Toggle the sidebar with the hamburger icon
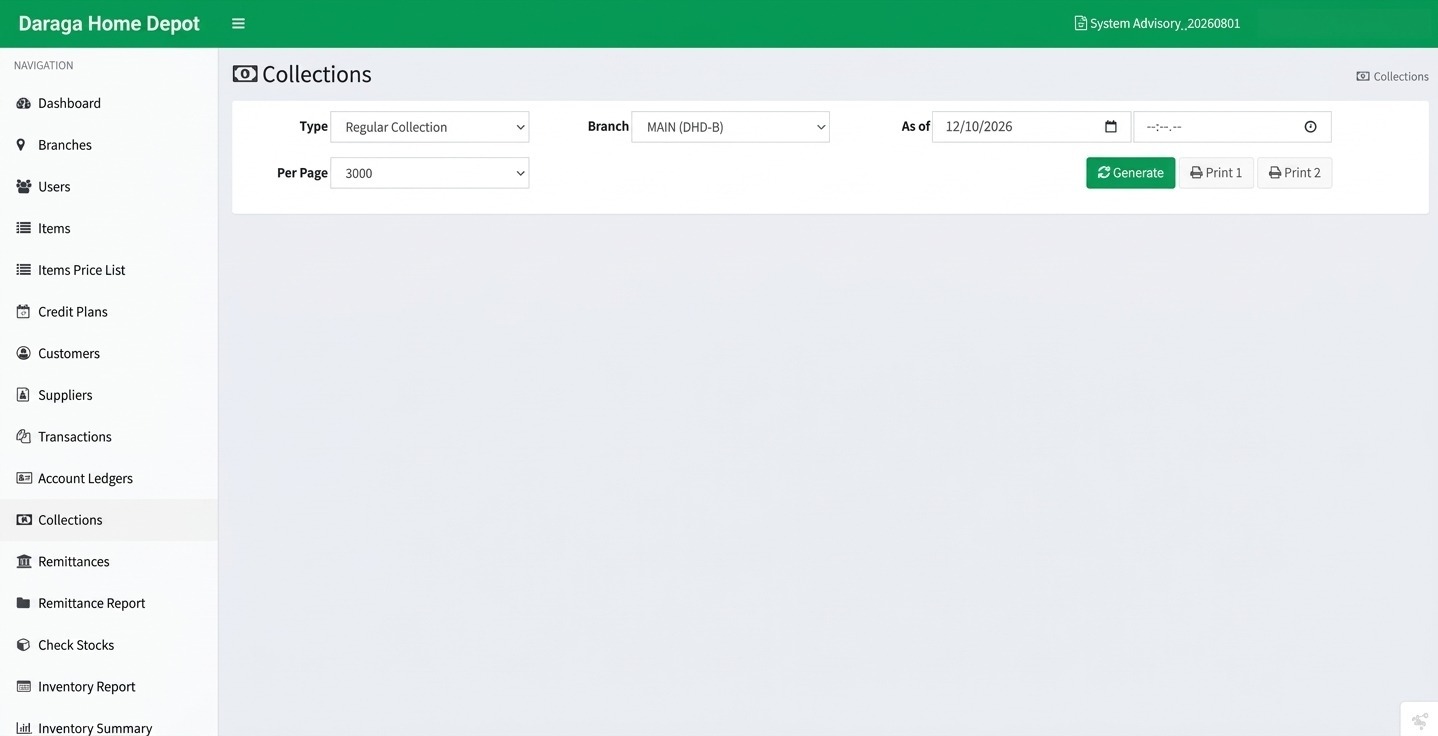 pyautogui.click(x=238, y=23)
